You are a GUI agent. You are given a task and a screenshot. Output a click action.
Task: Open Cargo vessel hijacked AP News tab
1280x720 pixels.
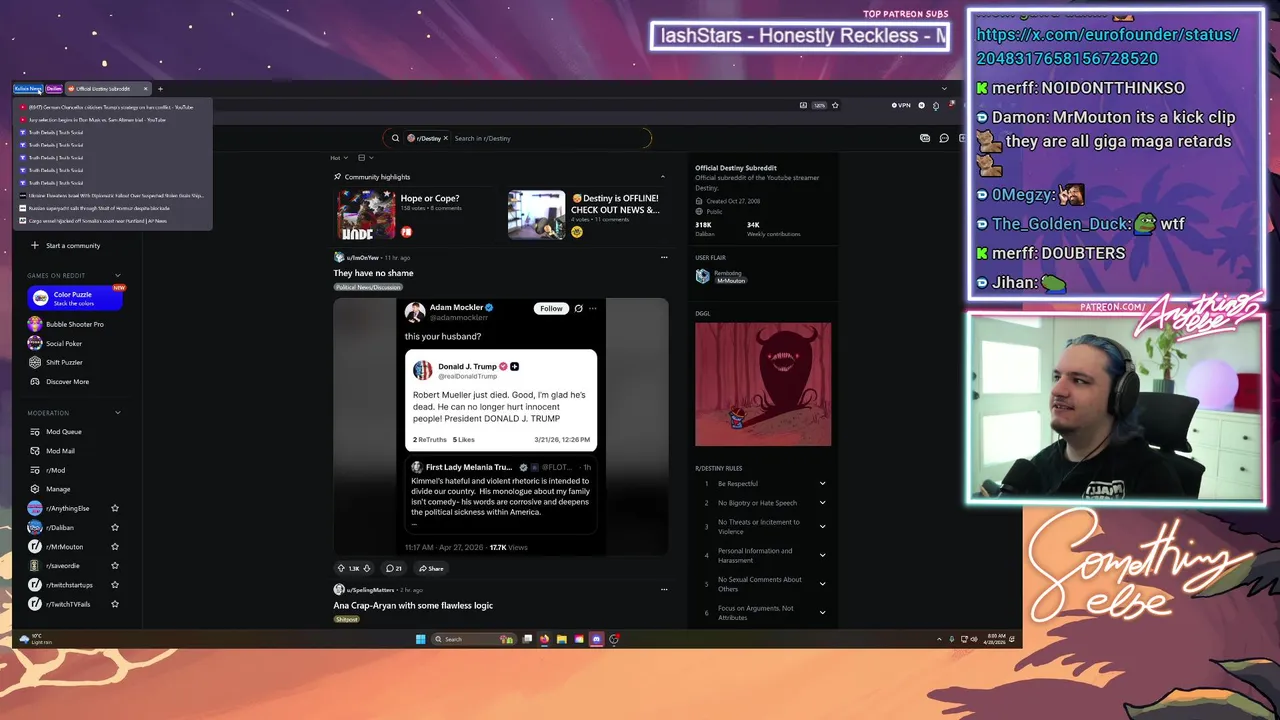click(x=113, y=220)
